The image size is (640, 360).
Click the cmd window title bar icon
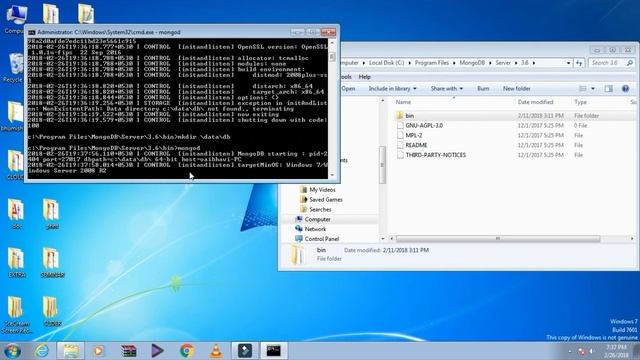coord(31,32)
